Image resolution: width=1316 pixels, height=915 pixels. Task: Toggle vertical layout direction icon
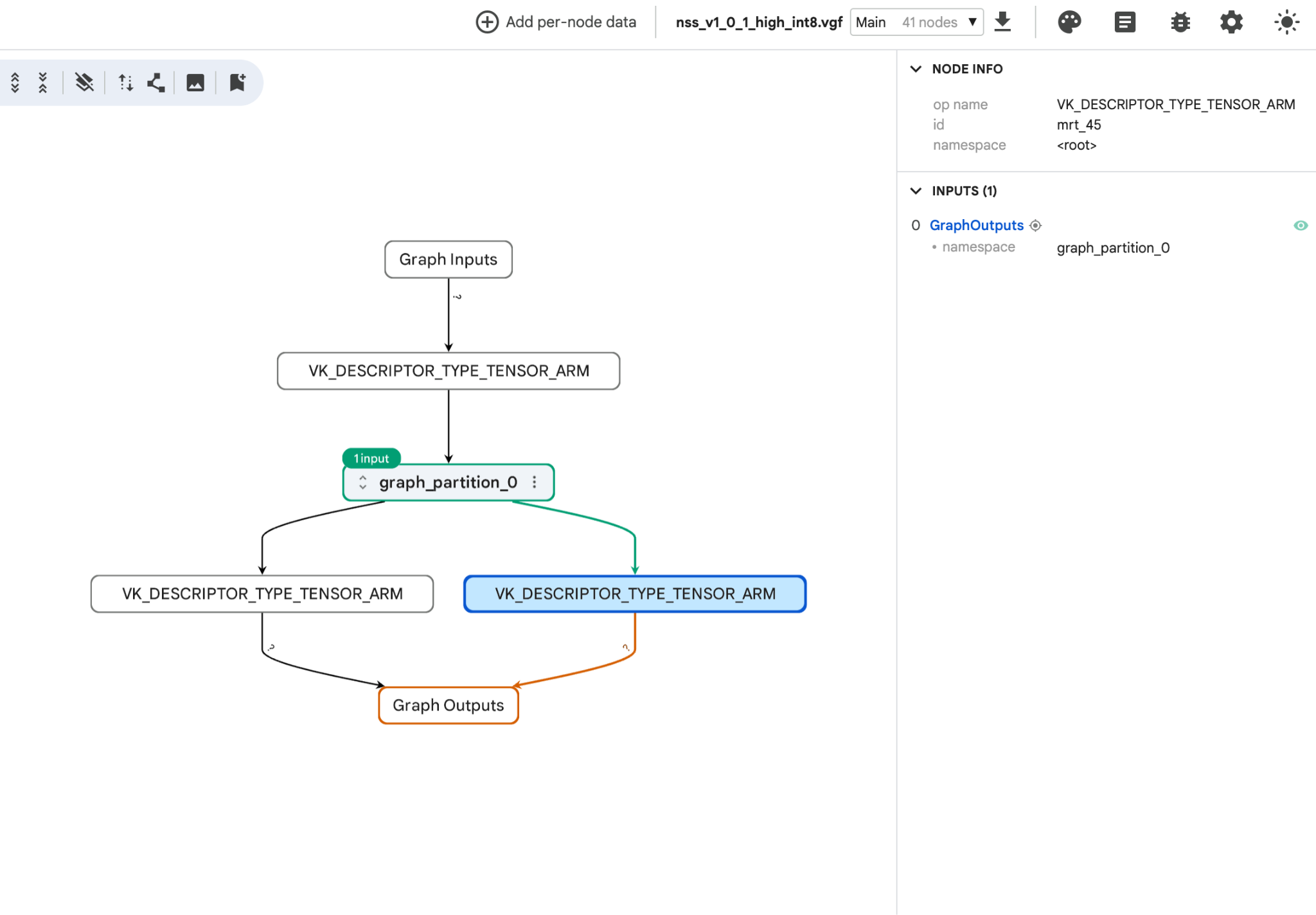click(126, 82)
